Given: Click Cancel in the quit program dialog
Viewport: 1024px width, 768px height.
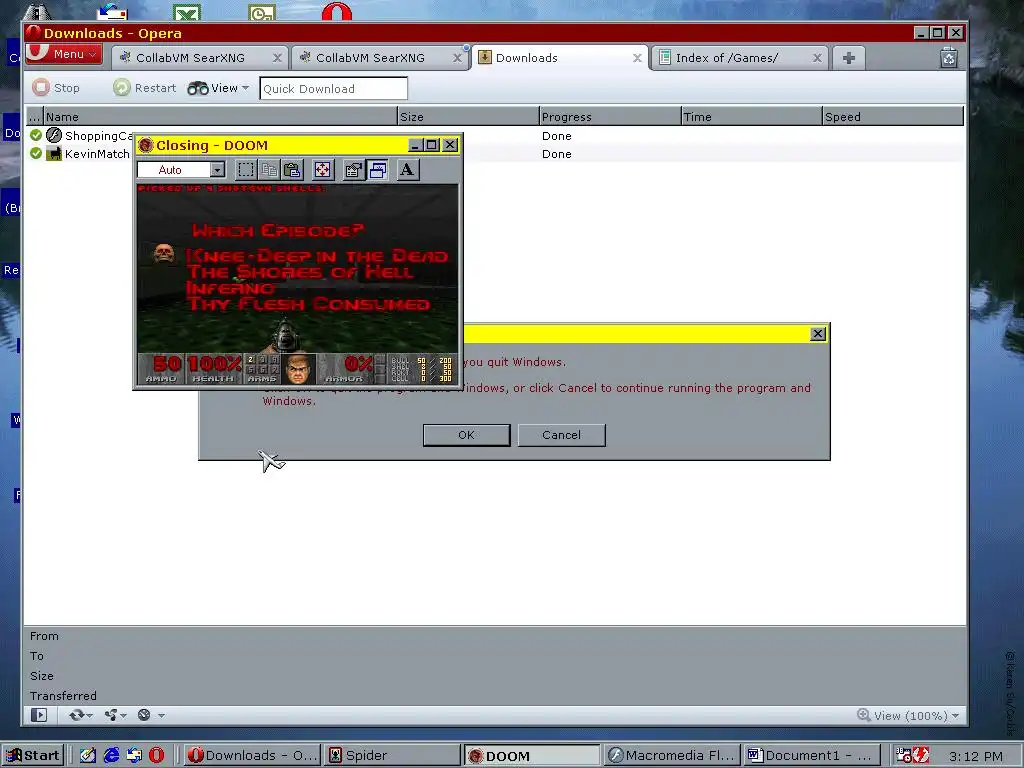Looking at the screenshot, I should [562, 435].
